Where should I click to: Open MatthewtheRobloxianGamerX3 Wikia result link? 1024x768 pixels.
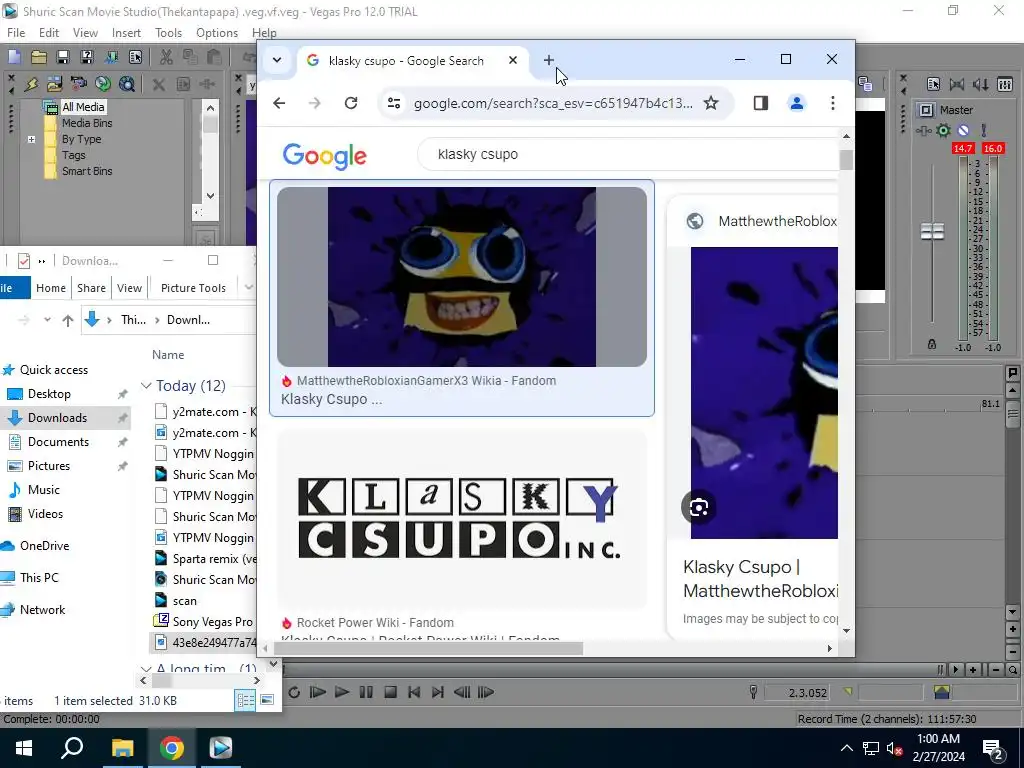tap(426, 381)
